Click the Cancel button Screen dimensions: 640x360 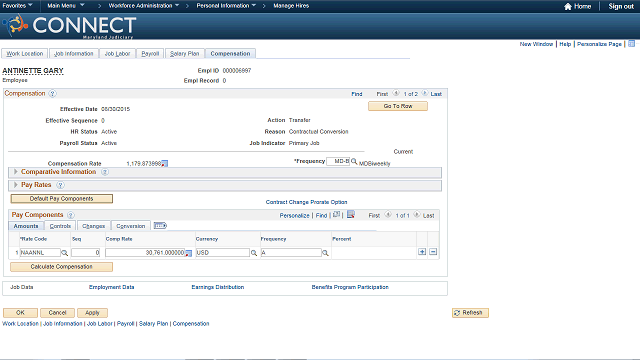(x=58, y=313)
